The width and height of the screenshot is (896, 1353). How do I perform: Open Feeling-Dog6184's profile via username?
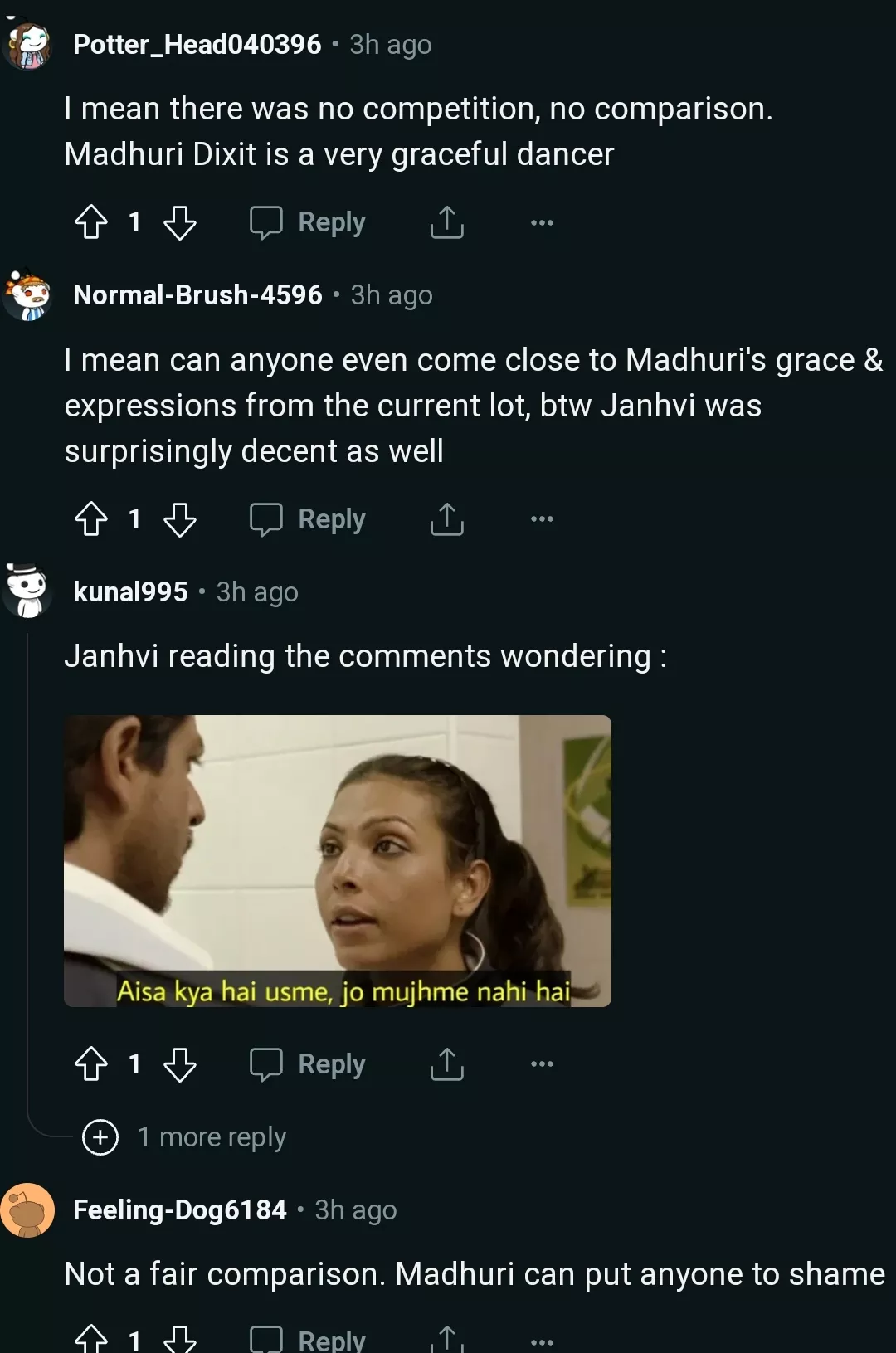click(180, 1210)
